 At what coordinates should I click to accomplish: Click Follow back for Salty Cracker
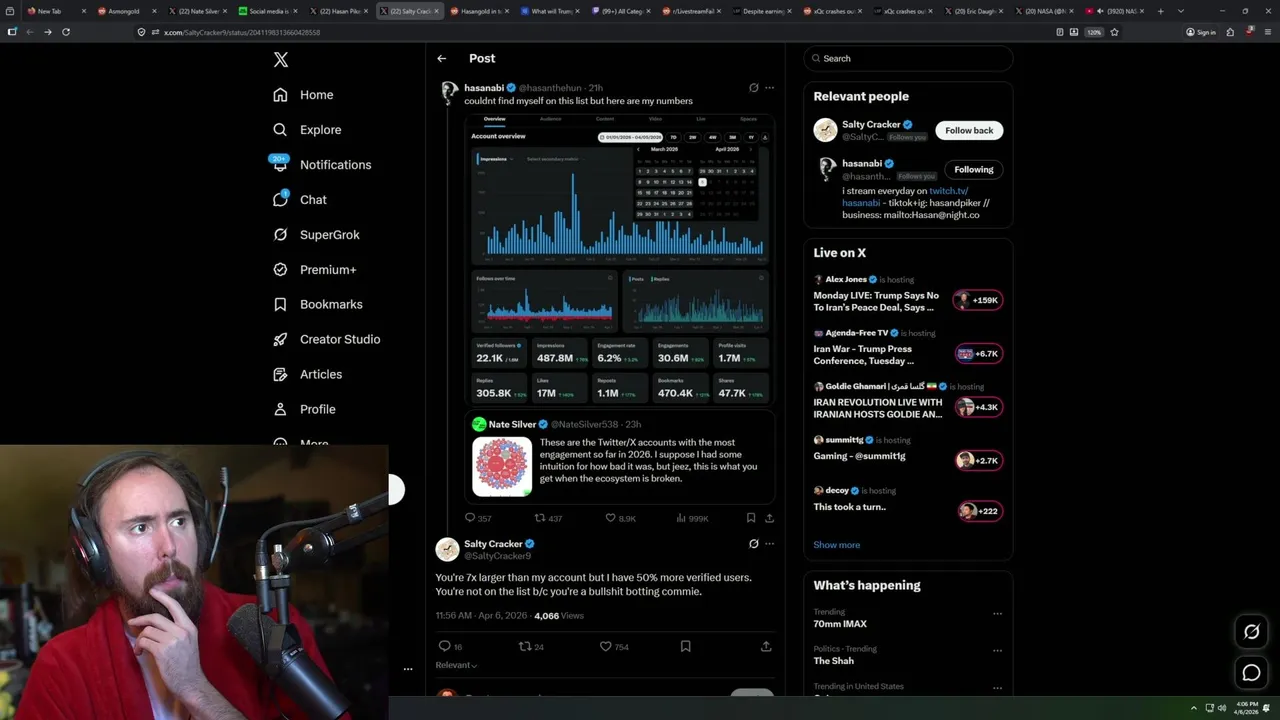click(969, 131)
